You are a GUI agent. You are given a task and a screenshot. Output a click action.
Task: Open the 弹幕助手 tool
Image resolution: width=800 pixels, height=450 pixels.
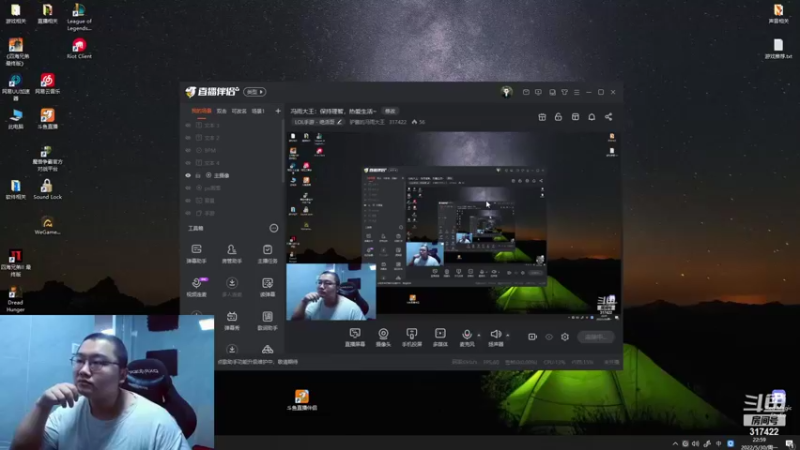click(x=196, y=254)
